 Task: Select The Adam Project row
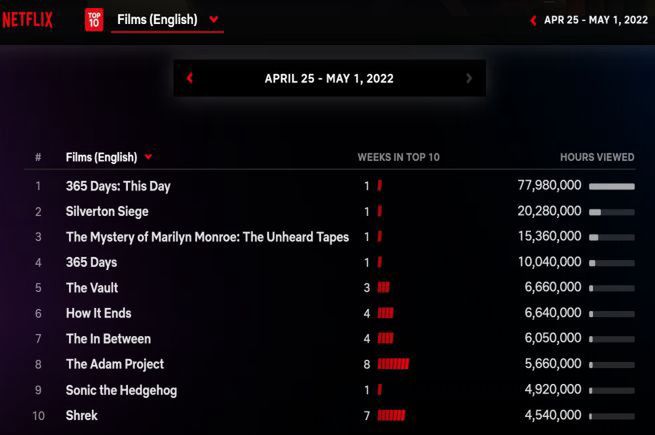click(115, 364)
